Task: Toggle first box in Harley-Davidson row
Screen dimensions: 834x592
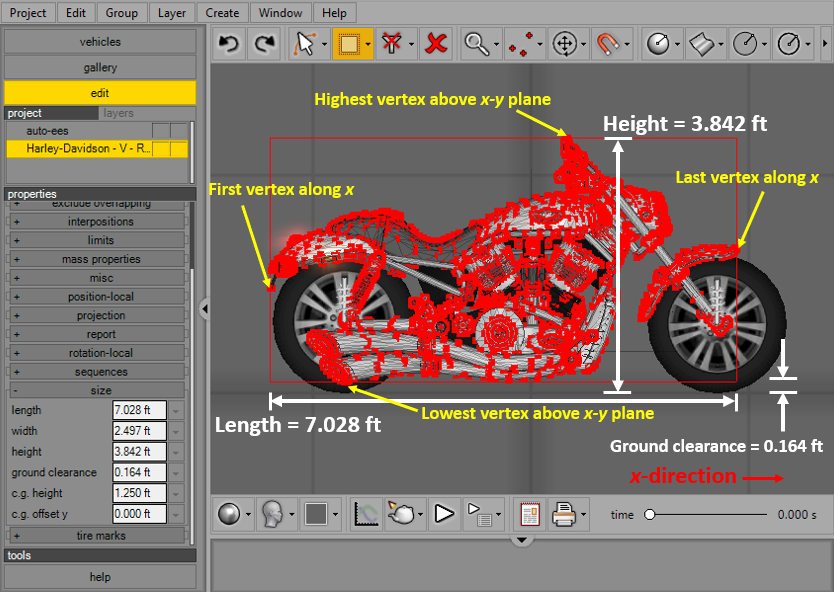Action: (161, 149)
